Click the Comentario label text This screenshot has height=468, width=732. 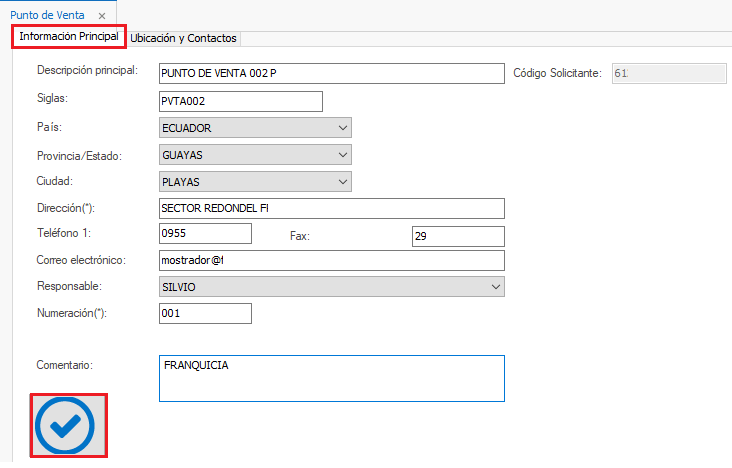coord(64,365)
